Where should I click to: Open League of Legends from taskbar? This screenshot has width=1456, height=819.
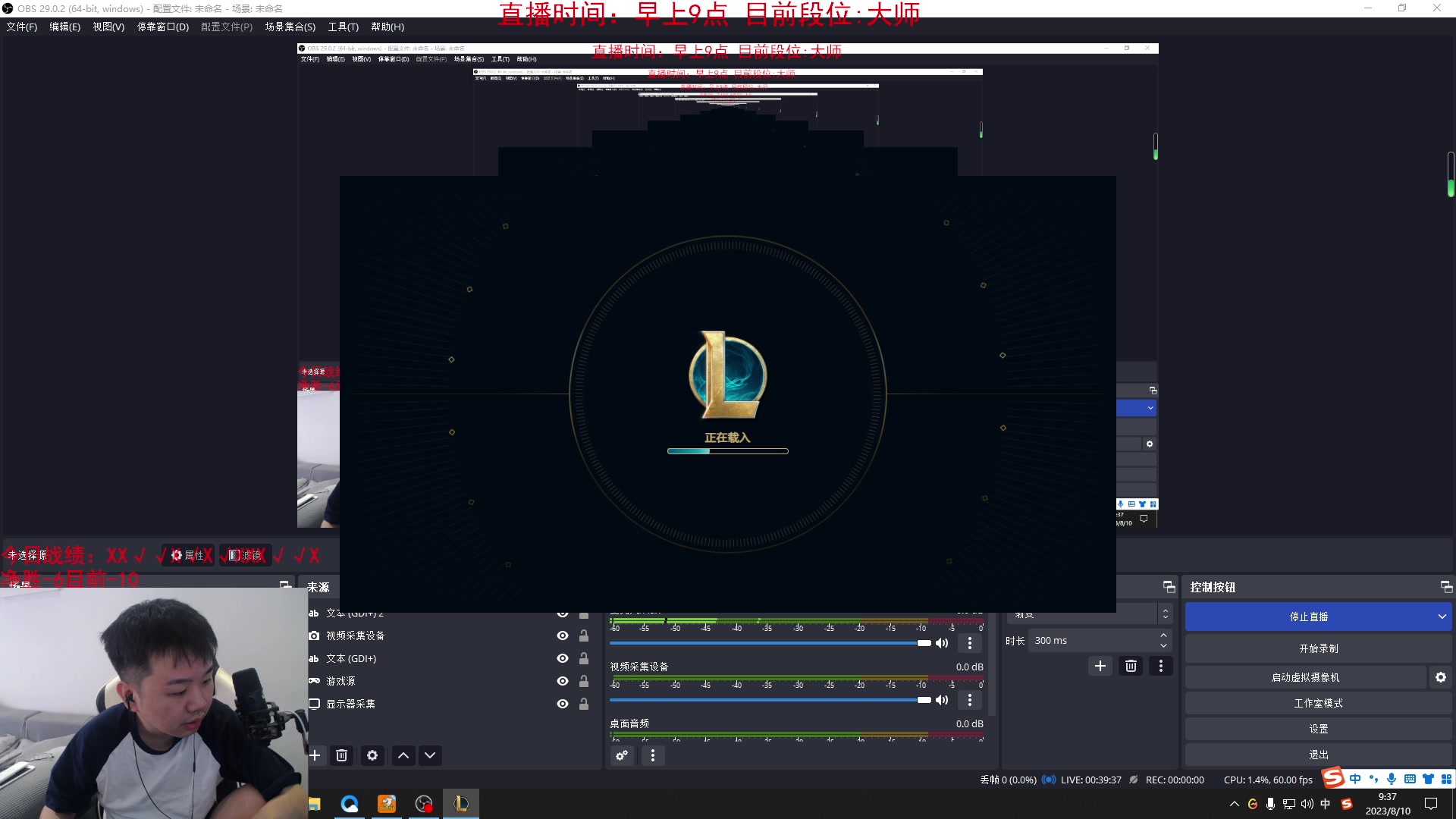tap(460, 804)
